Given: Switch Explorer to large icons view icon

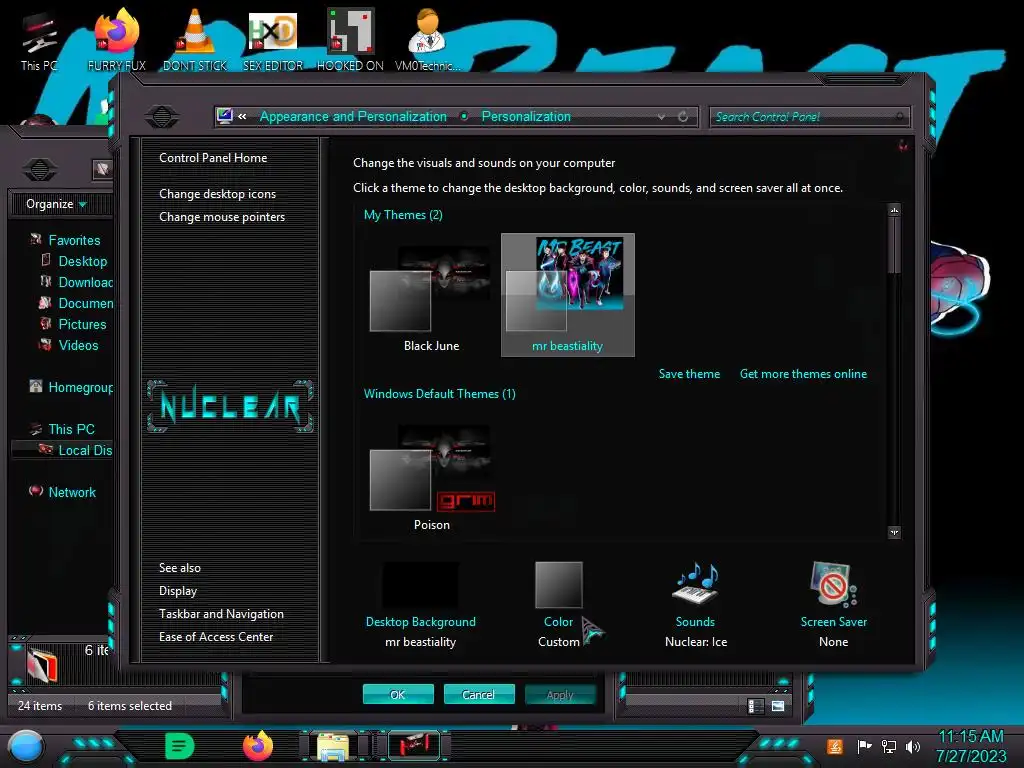Looking at the screenshot, I should pos(778,706).
